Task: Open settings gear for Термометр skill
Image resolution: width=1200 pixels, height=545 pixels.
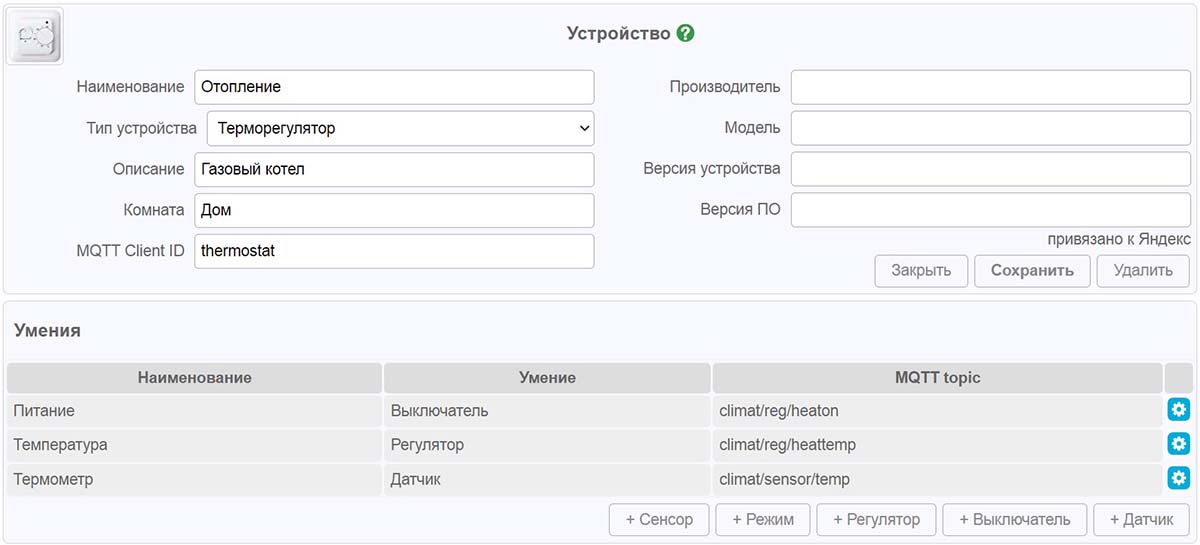Action: [1179, 478]
